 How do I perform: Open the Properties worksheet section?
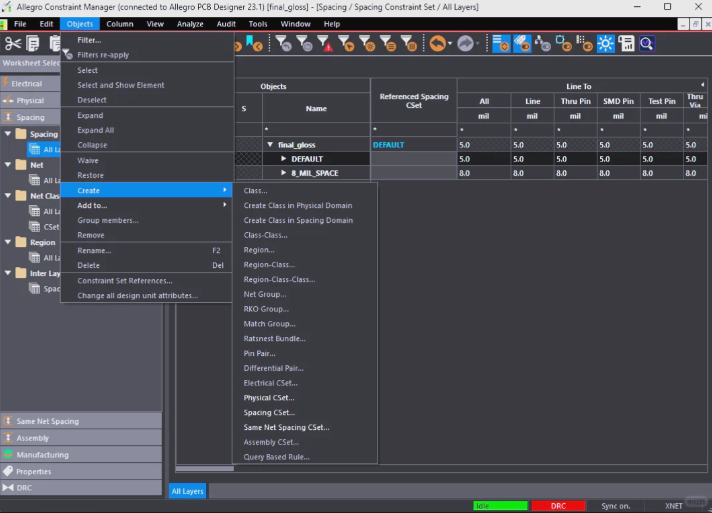point(81,472)
